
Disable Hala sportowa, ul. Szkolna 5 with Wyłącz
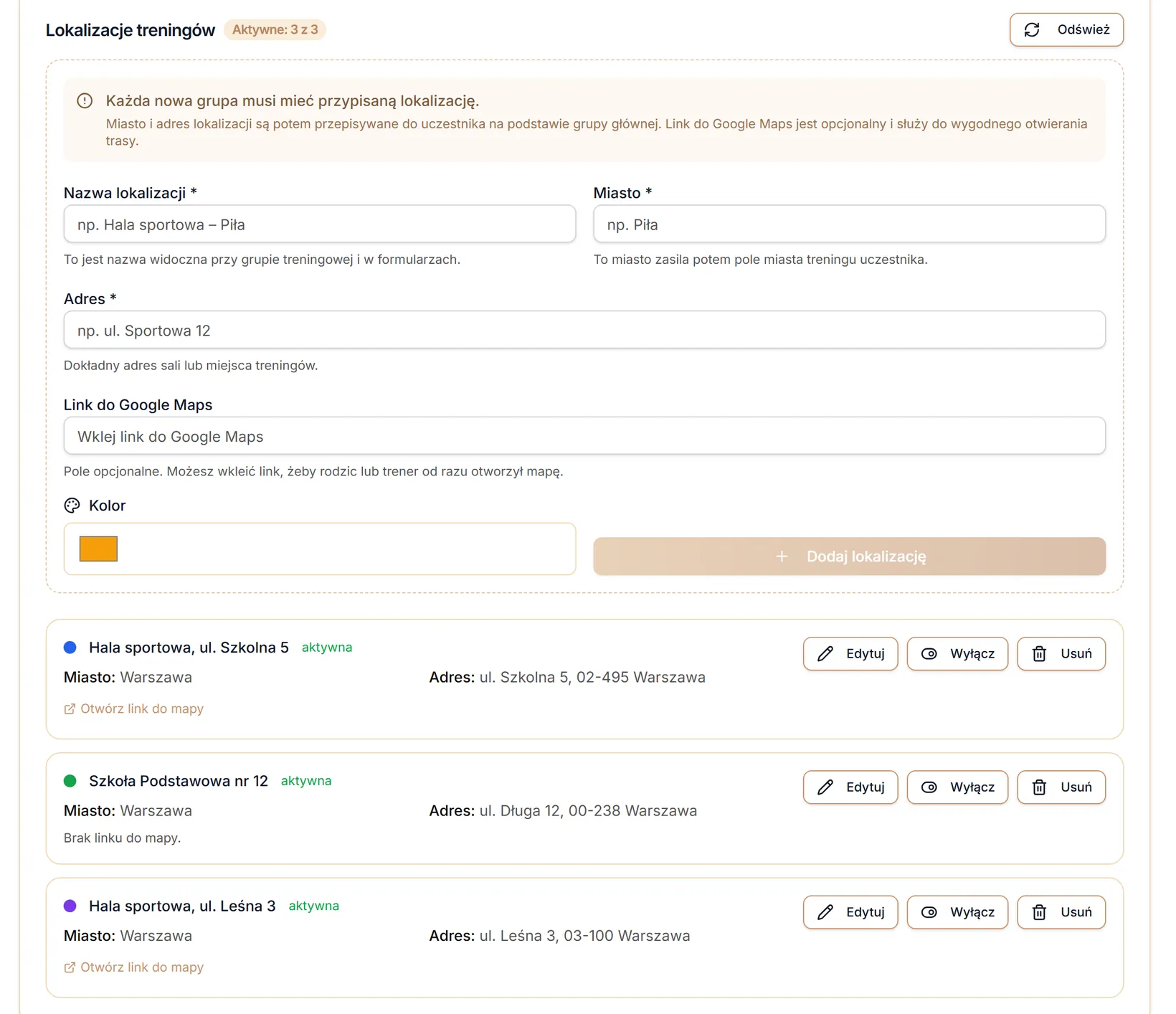(957, 654)
